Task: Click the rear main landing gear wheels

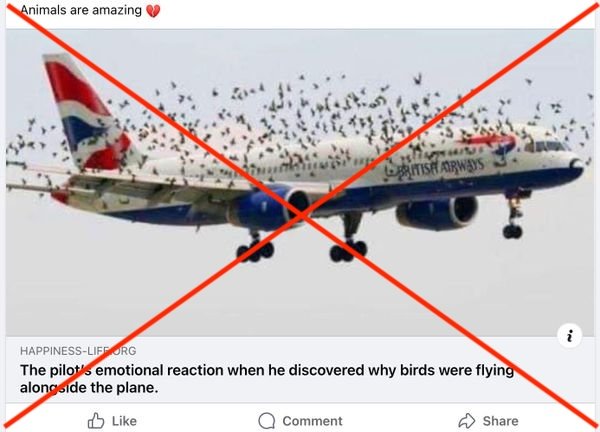Action: pyautogui.click(x=255, y=251)
